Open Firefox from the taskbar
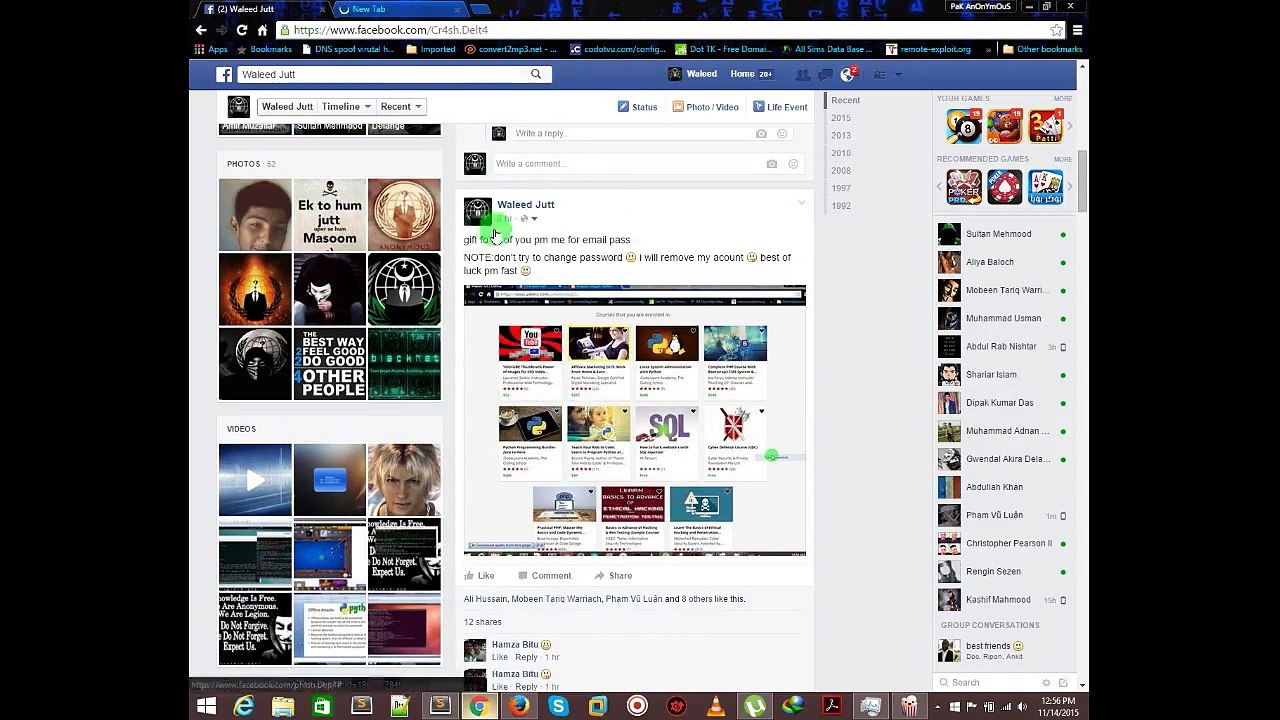1280x720 pixels. [x=518, y=706]
